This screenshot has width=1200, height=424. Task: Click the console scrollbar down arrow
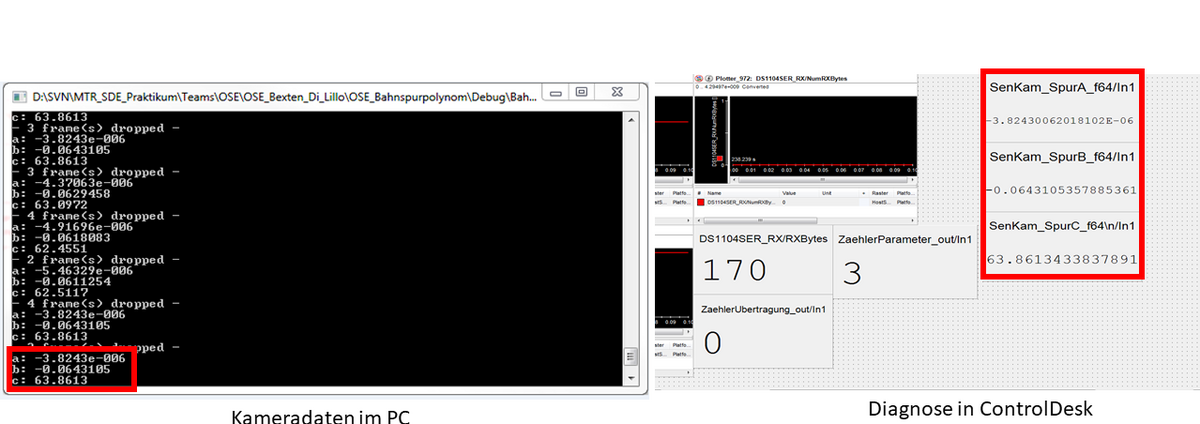click(x=630, y=379)
